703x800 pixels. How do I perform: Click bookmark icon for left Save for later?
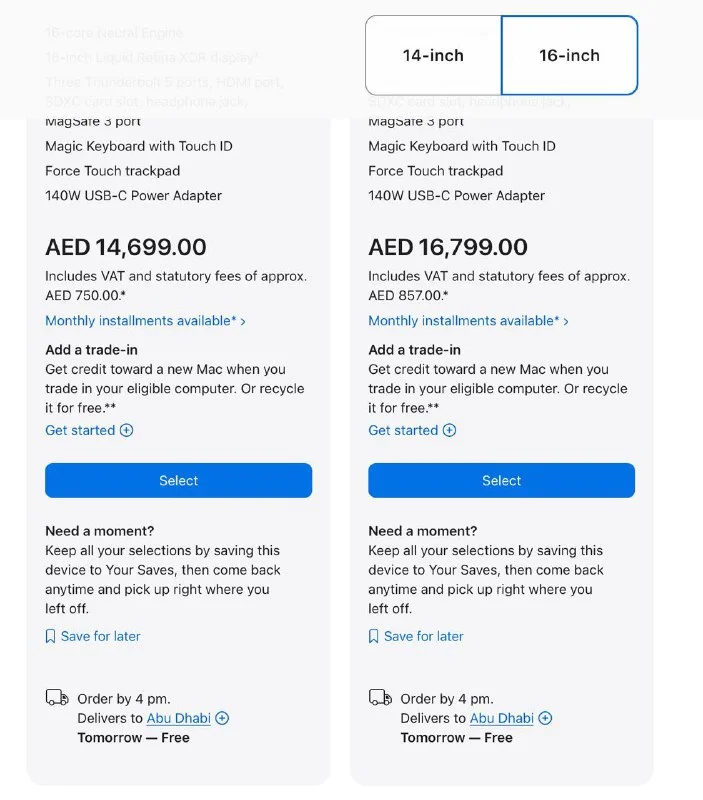(51, 637)
